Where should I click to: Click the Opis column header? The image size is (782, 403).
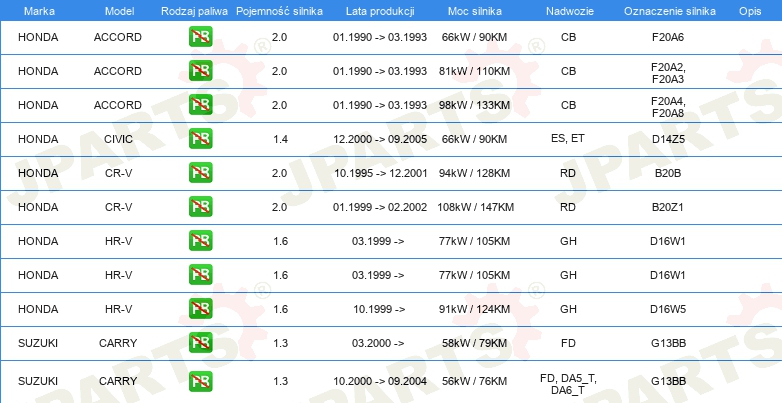click(750, 11)
